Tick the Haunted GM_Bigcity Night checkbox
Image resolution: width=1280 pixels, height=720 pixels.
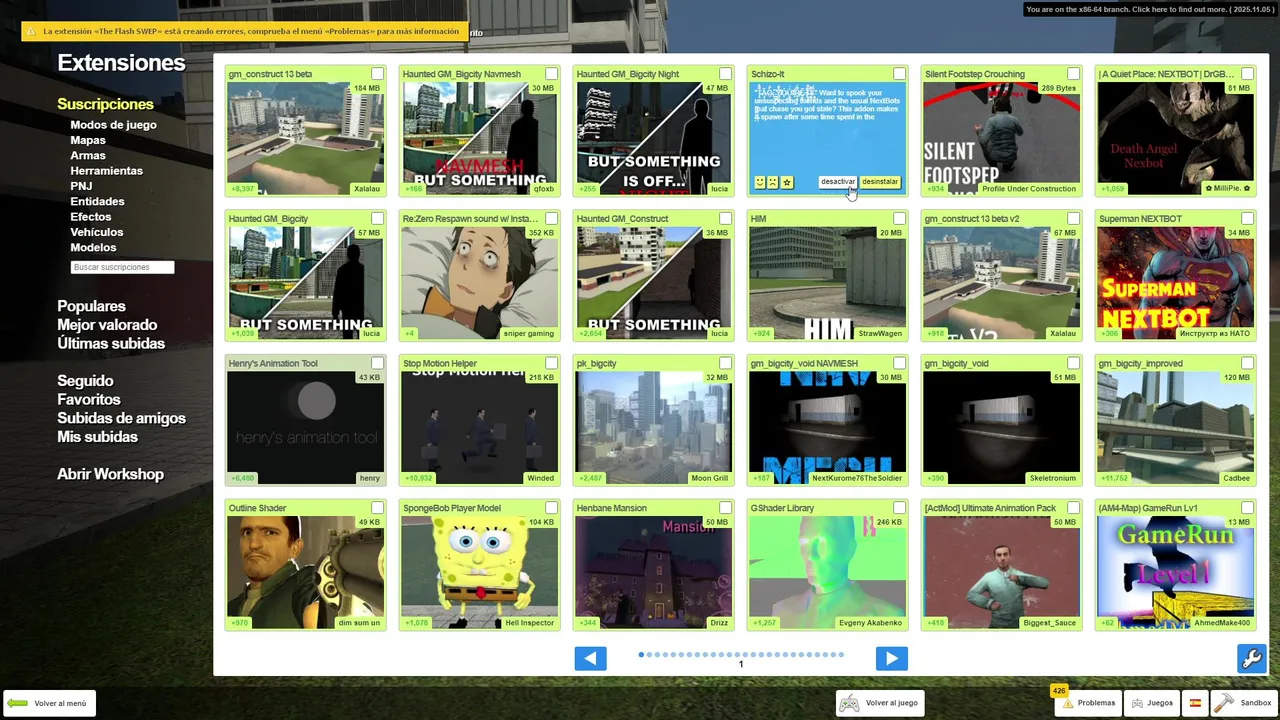click(x=725, y=74)
